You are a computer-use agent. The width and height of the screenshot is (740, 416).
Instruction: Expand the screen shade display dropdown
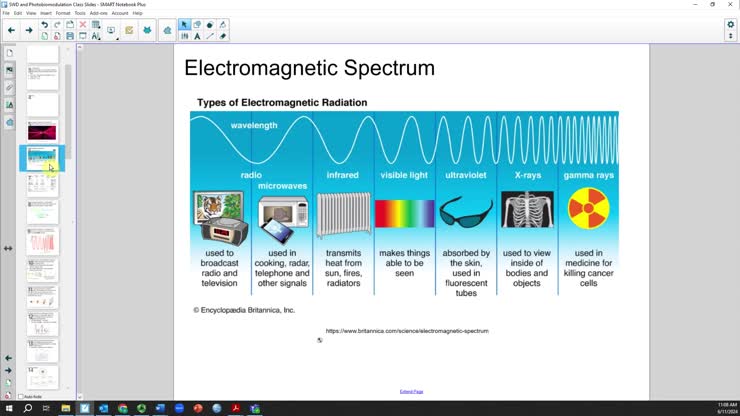[119, 36]
